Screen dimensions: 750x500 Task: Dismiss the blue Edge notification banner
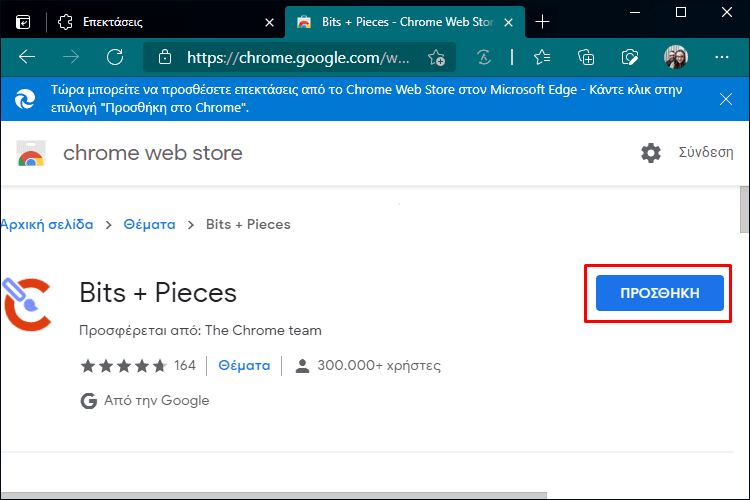click(726, 99)
